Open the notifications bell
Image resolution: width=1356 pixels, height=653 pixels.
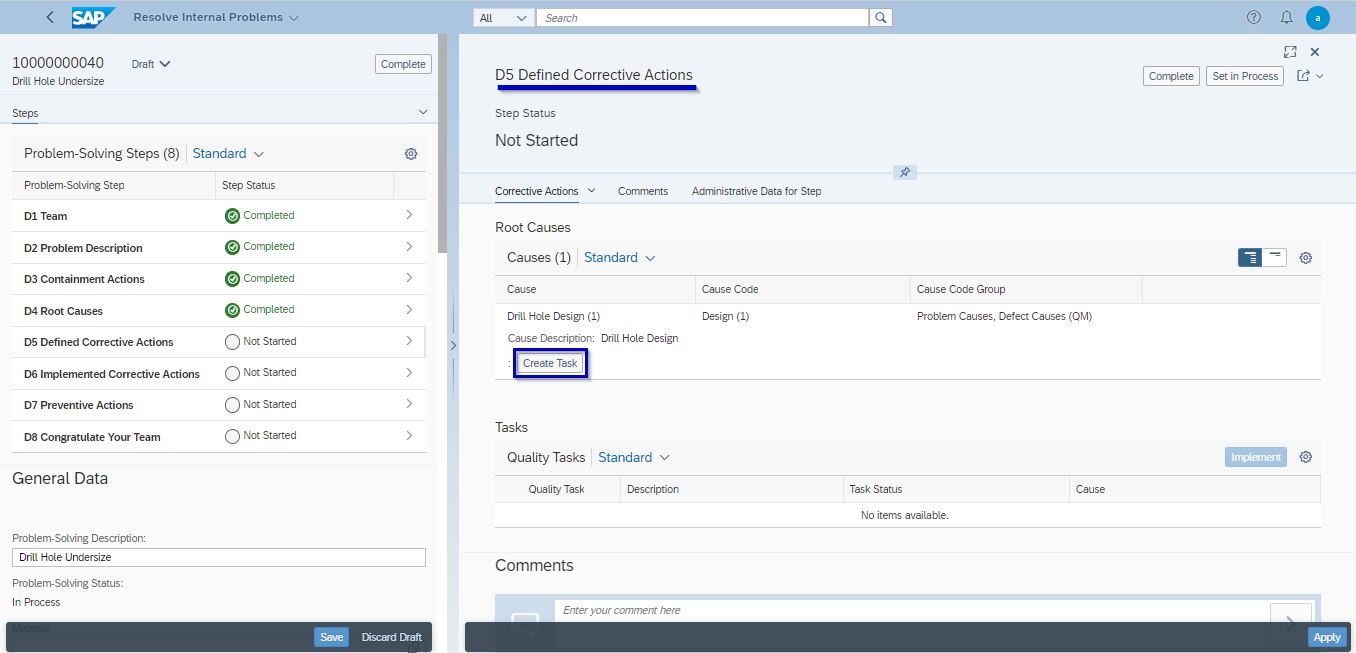coord(1286,17)
